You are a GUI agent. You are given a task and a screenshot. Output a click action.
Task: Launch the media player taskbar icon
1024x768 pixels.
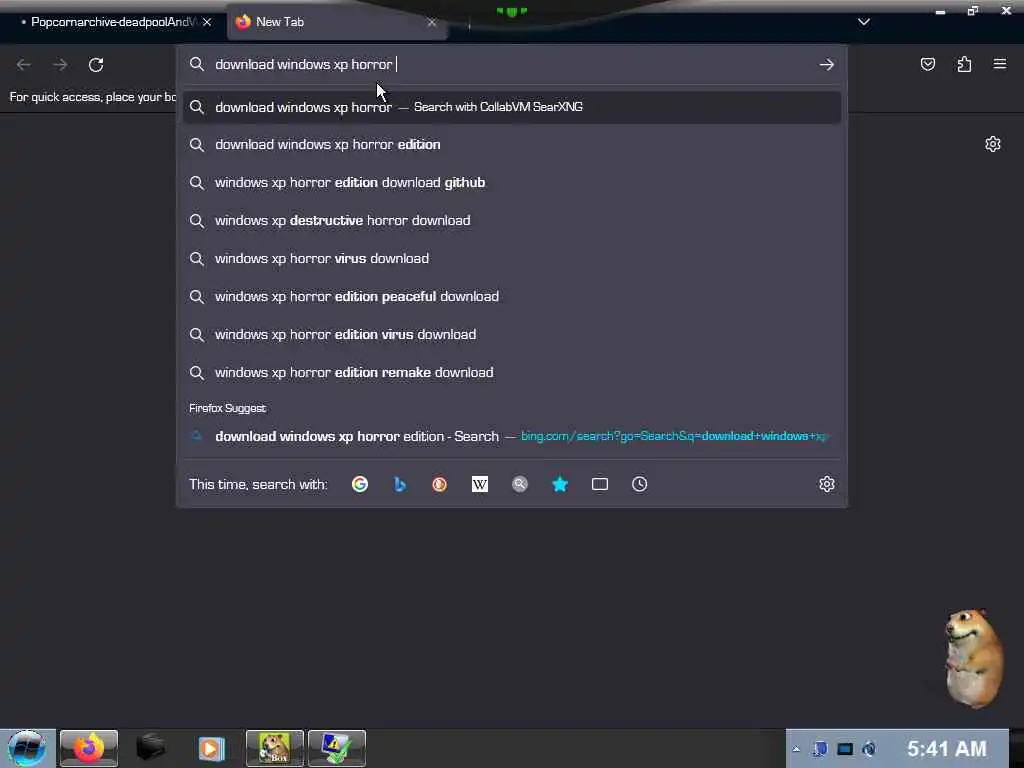tap(212, 748)
